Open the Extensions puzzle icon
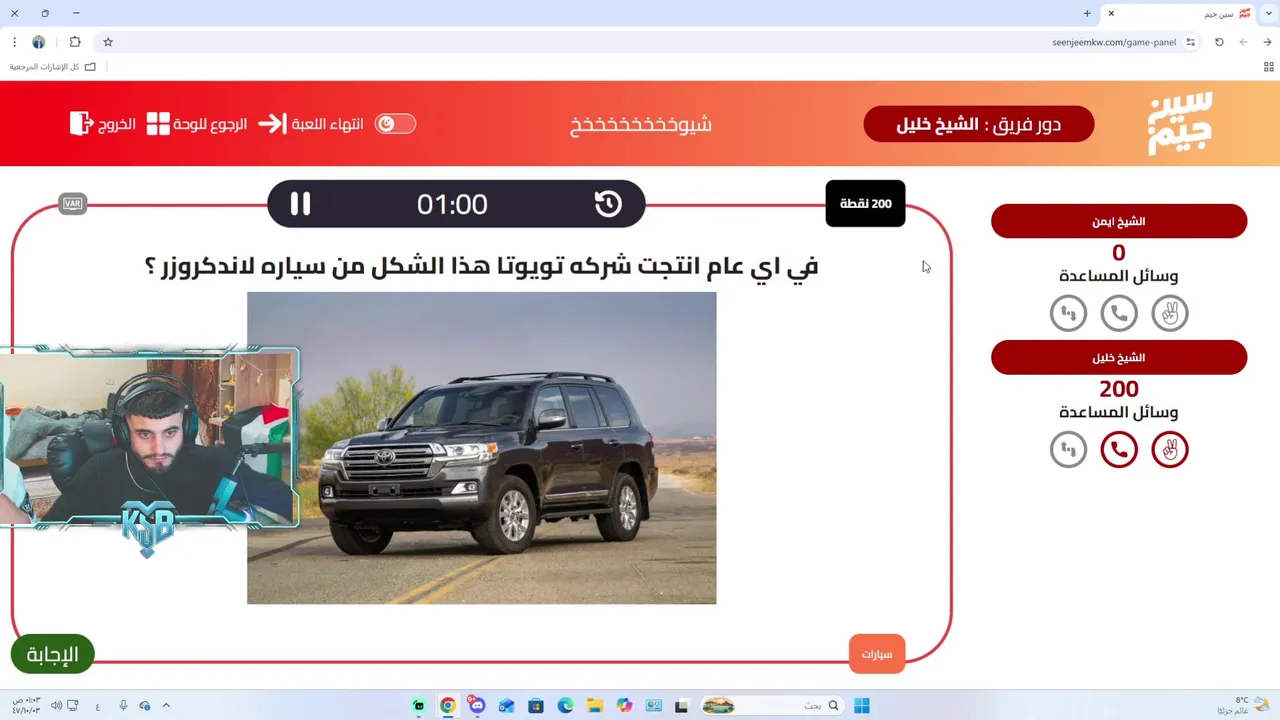This screenshot has height=720, width=1280. pyautogui.click(x=75, y=42)
